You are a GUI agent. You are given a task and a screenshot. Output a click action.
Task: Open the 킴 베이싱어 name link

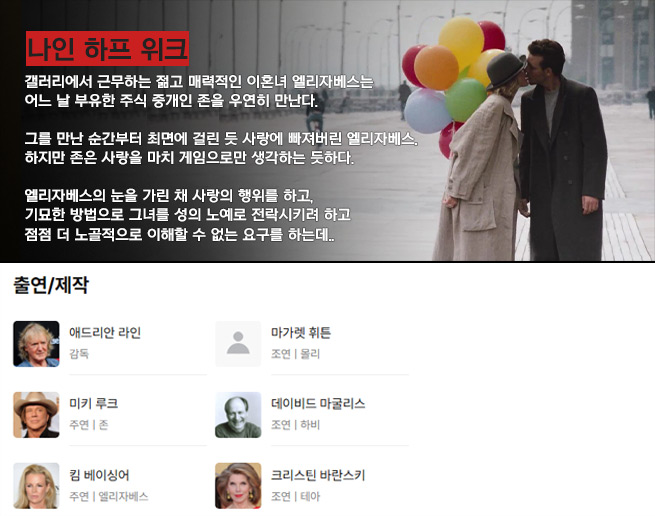tap(99, 475)
